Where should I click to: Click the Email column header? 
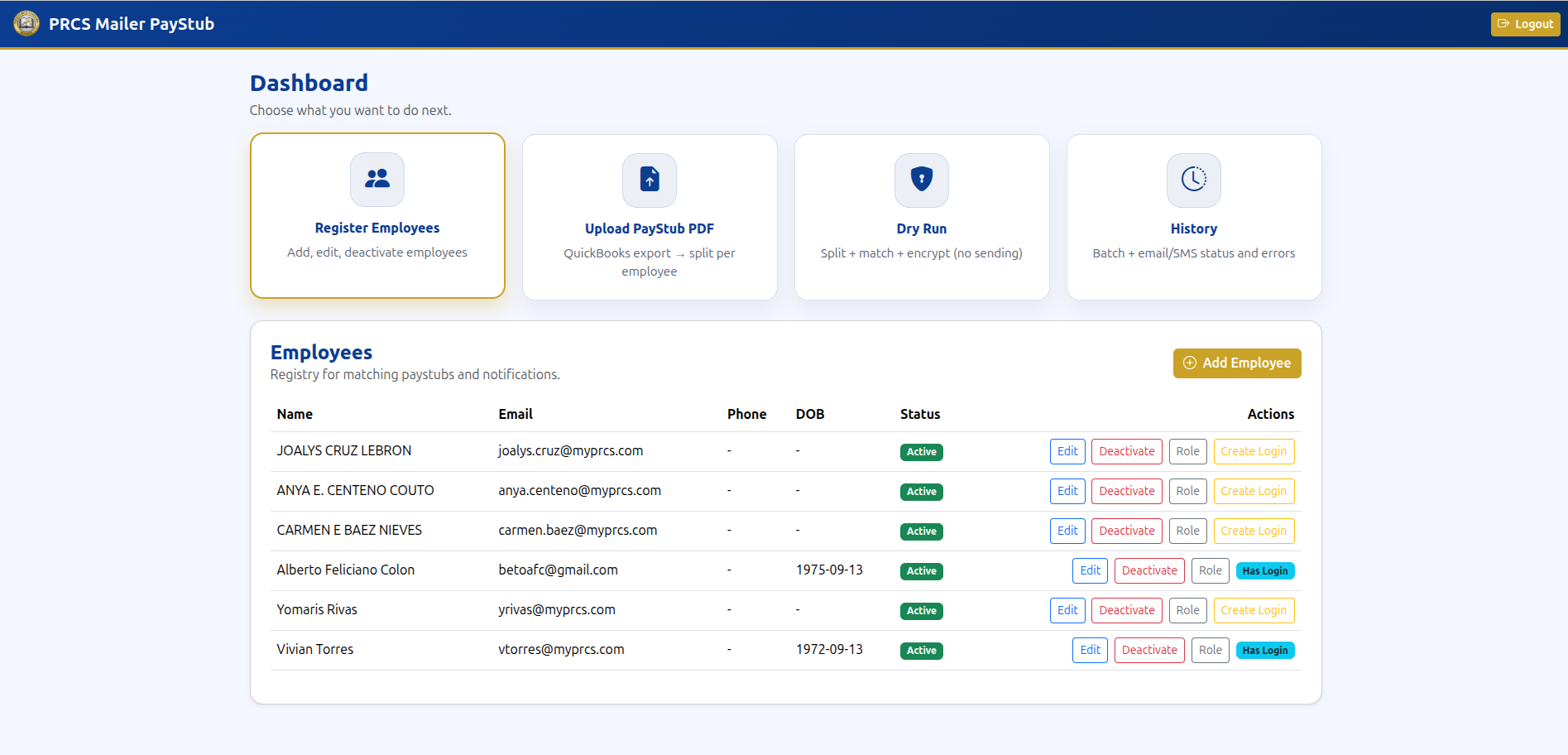515,414
